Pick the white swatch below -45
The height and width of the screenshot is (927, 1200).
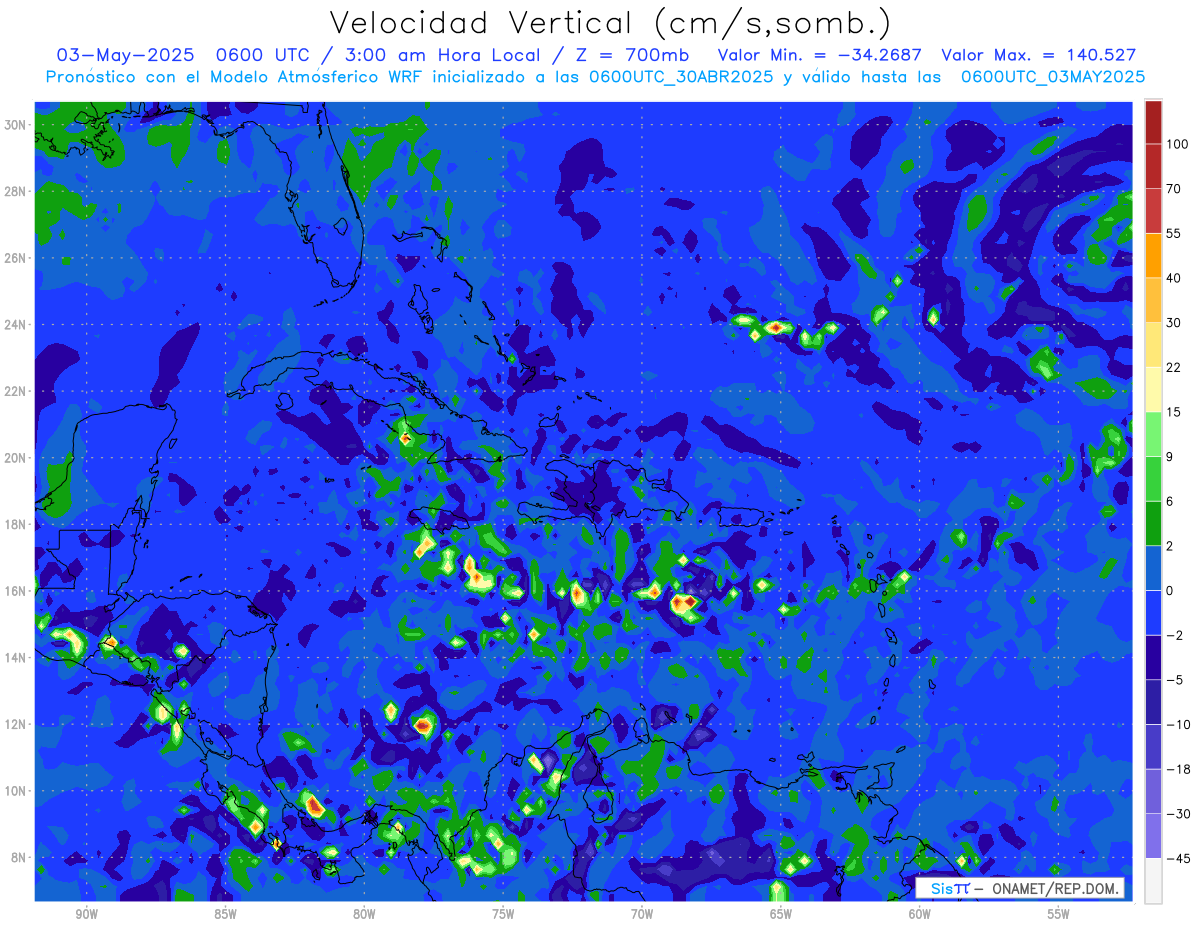[1153, 880]
